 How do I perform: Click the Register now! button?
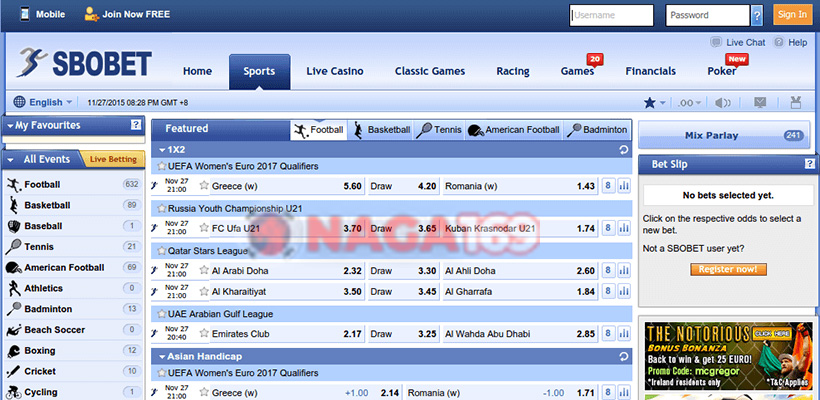[728, 269]
